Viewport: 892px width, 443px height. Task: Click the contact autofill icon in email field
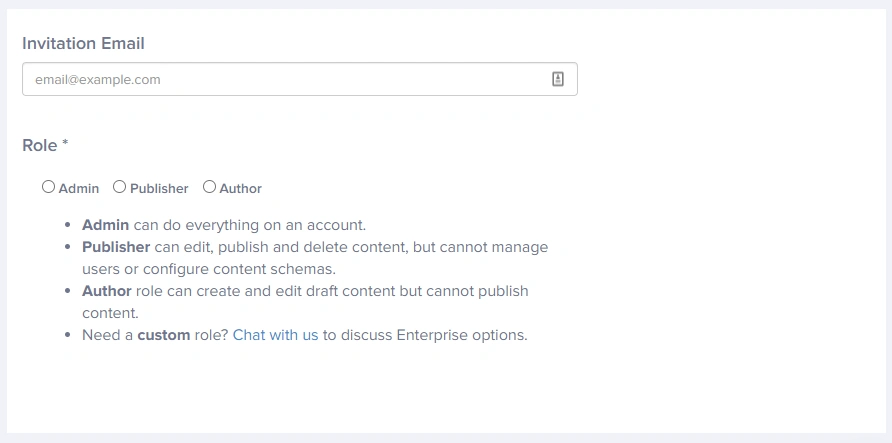click(x=558, y=80)
